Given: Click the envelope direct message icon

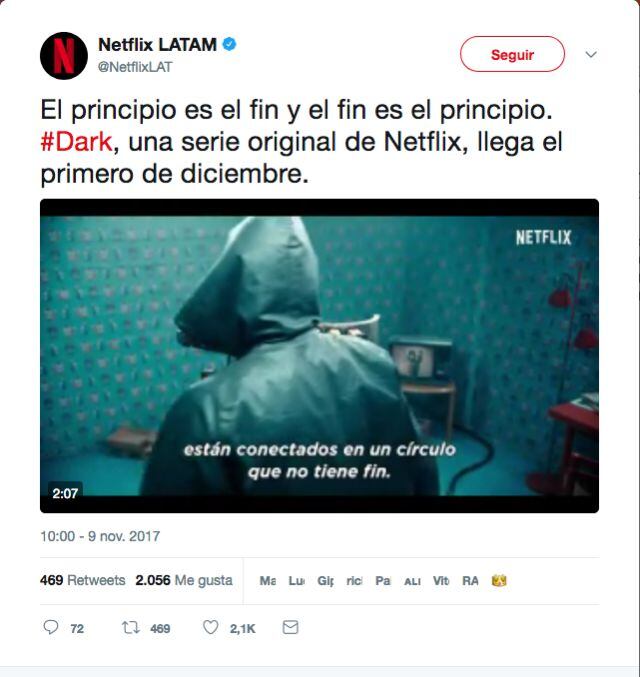Looking at the screenshot, I should coord(290,627).
